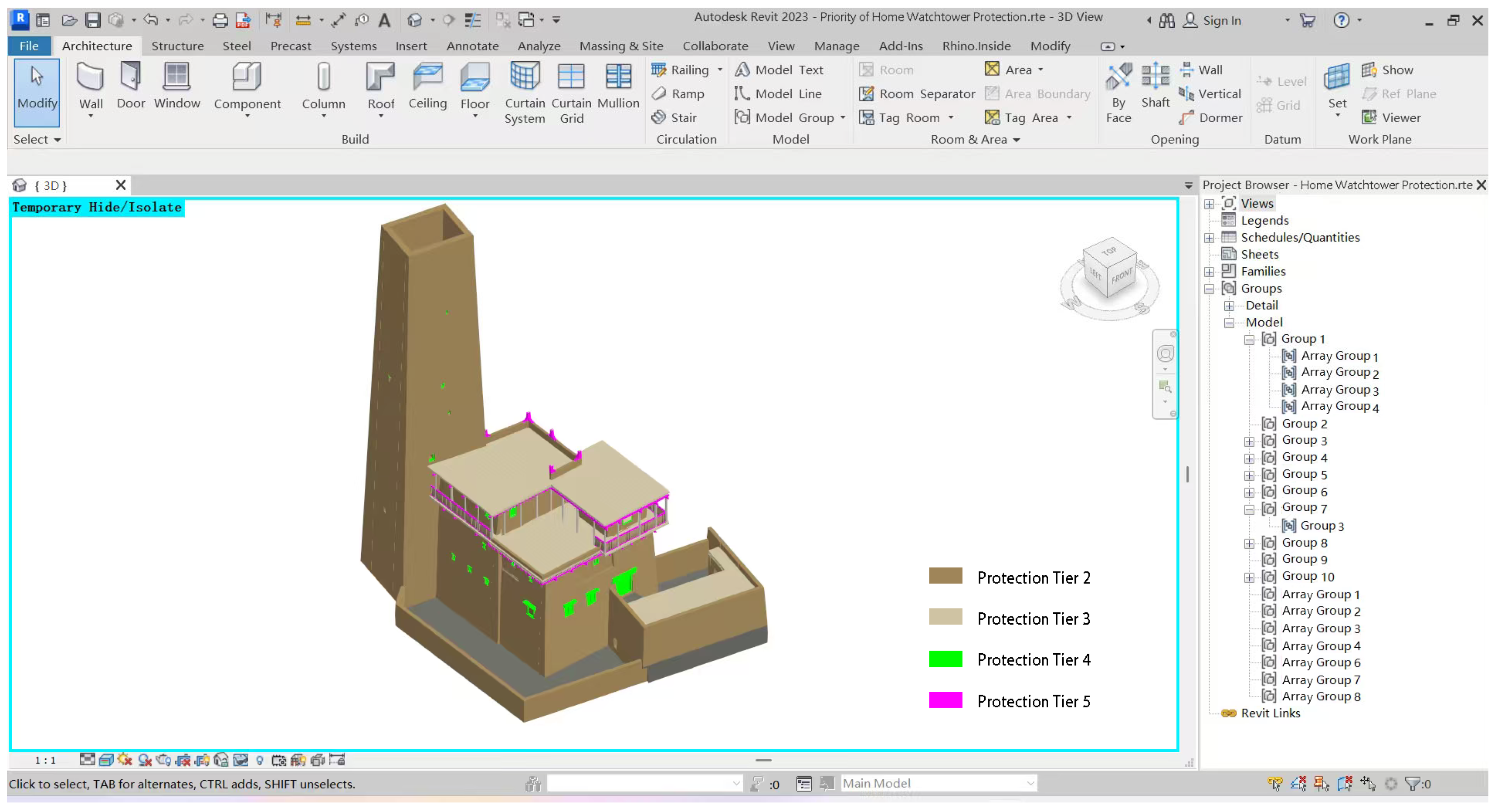Toggle Select Links in status bar

(1275, 784)
